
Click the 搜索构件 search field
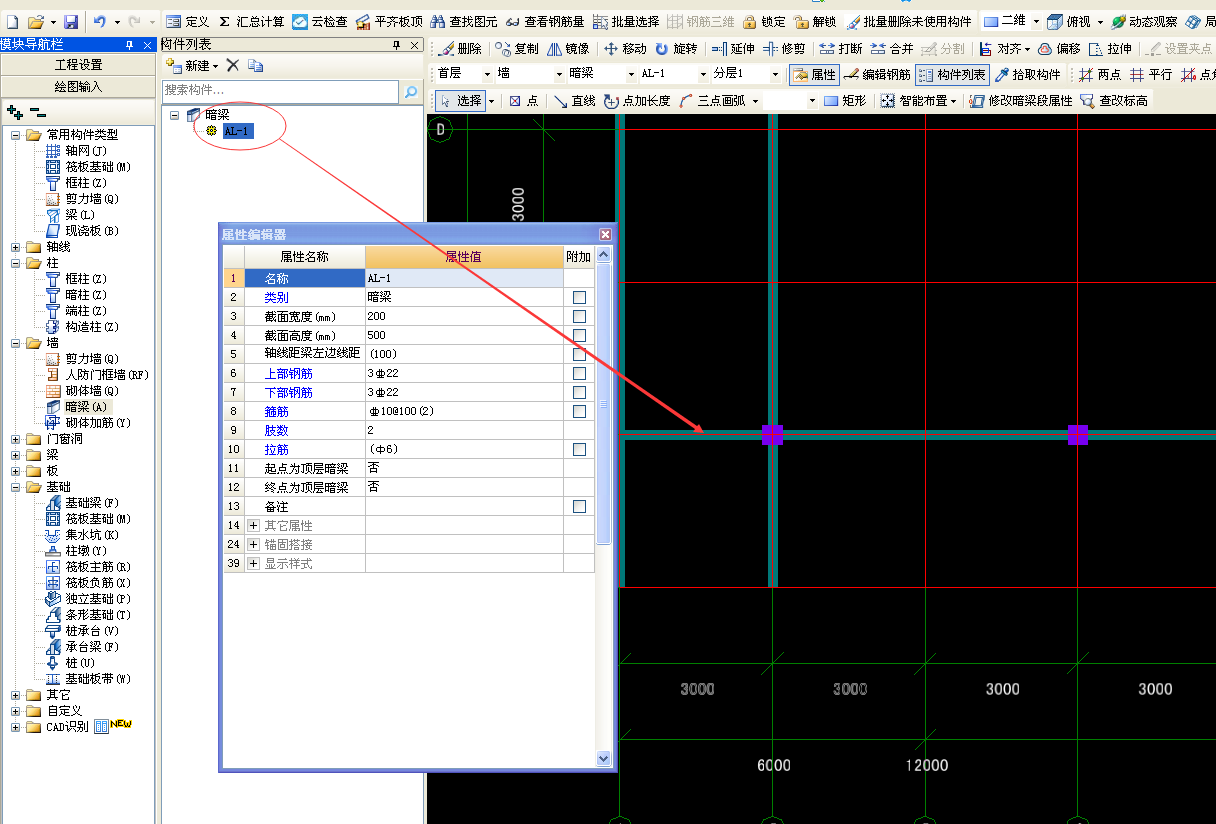tap(280, 92)
